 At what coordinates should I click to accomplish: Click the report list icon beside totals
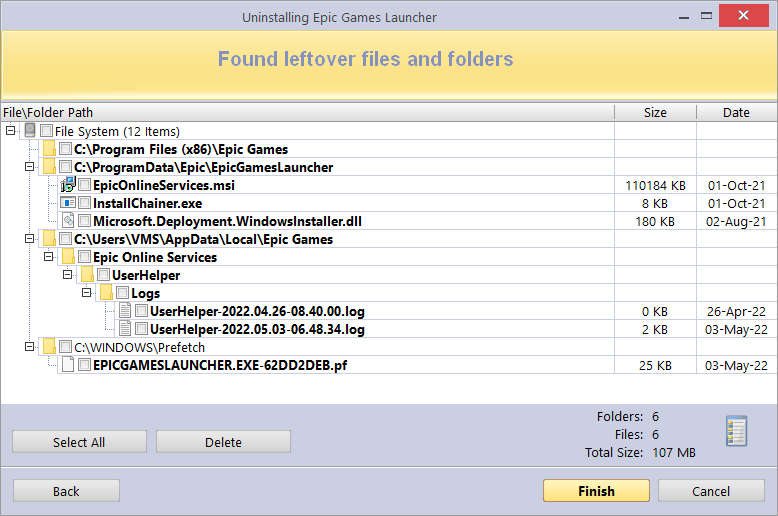click(x=736, y=431)
